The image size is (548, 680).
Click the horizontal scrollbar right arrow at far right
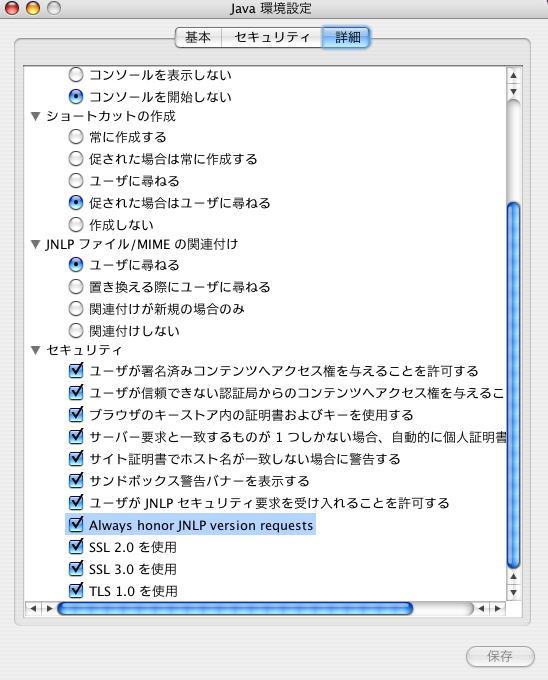click(x=498, y=608)
